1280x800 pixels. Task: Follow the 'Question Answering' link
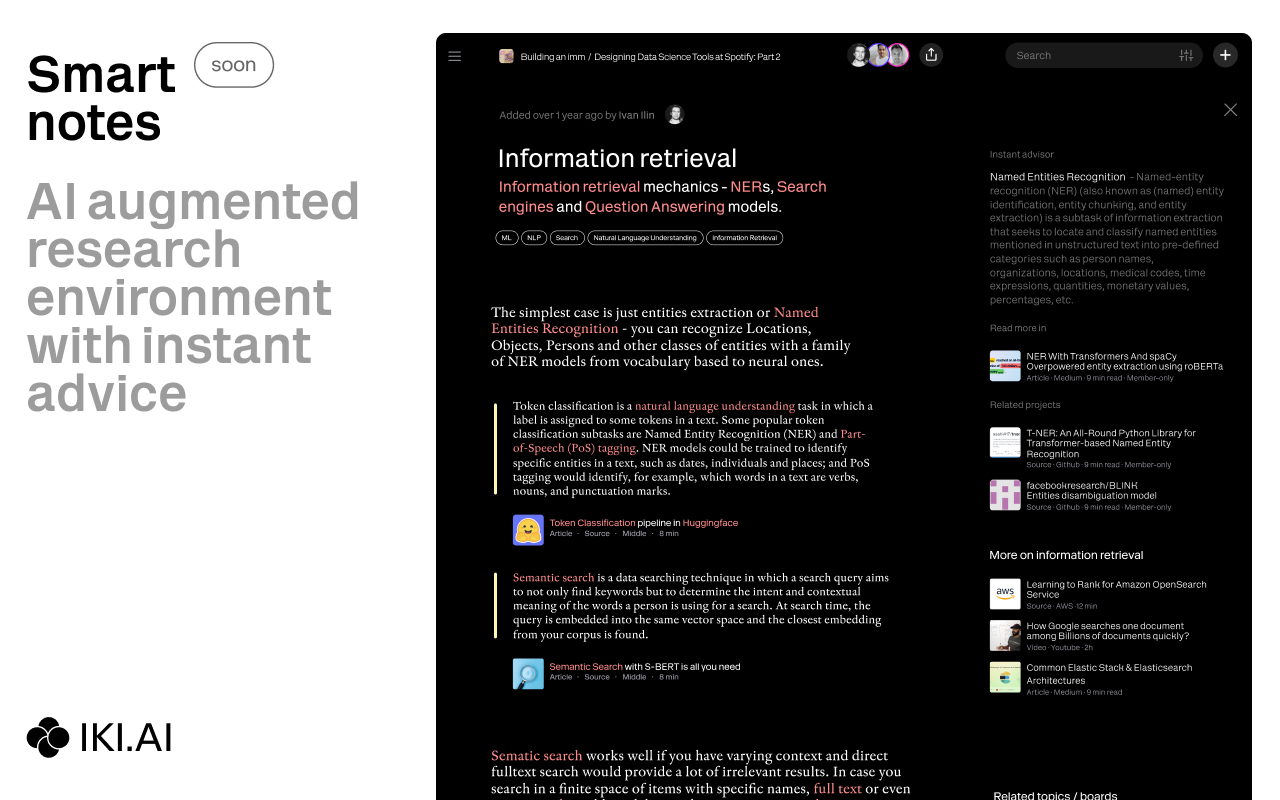(x=655, y=207)
